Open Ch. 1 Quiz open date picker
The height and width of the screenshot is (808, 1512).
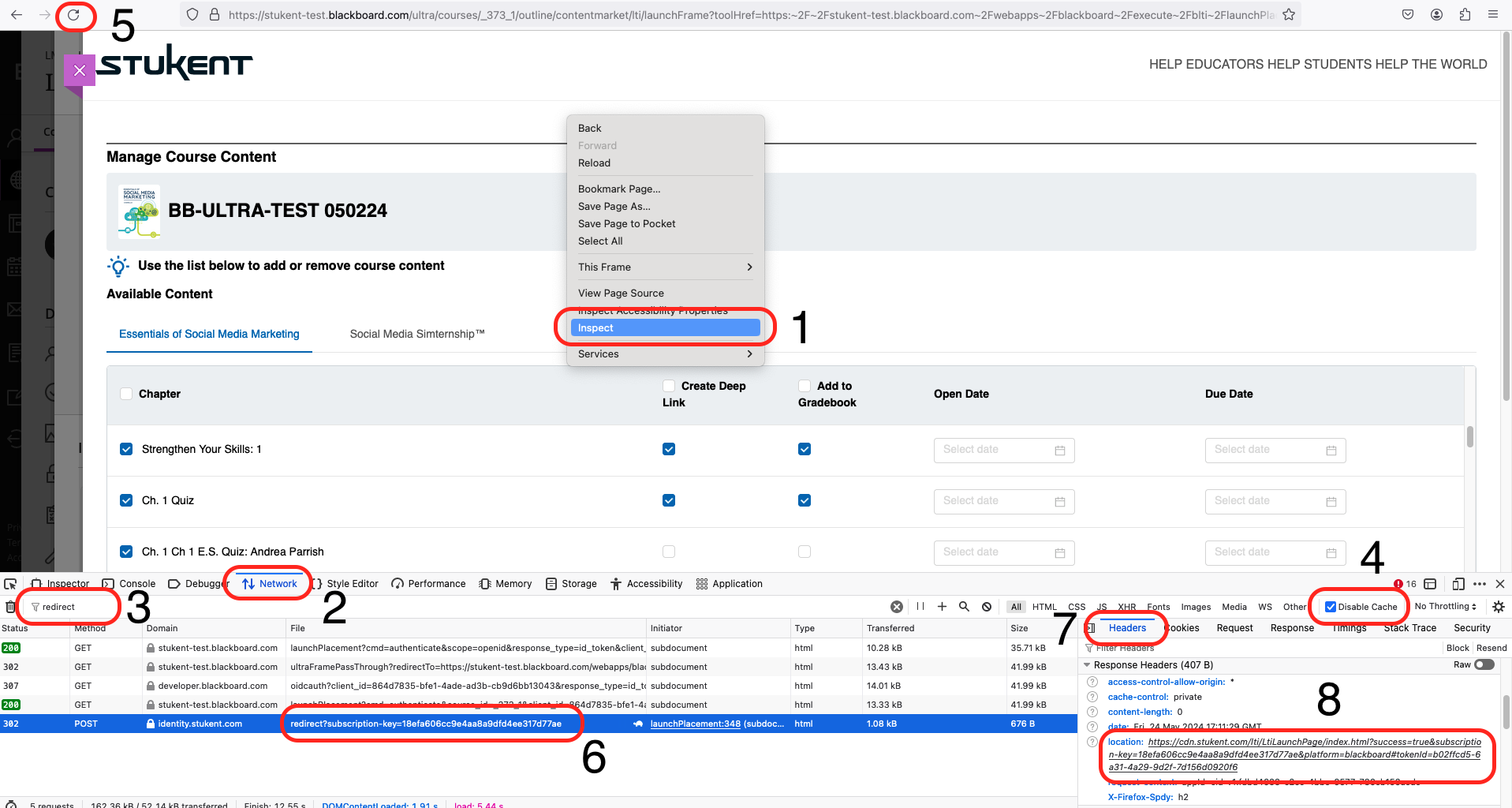pos(1003,501)
